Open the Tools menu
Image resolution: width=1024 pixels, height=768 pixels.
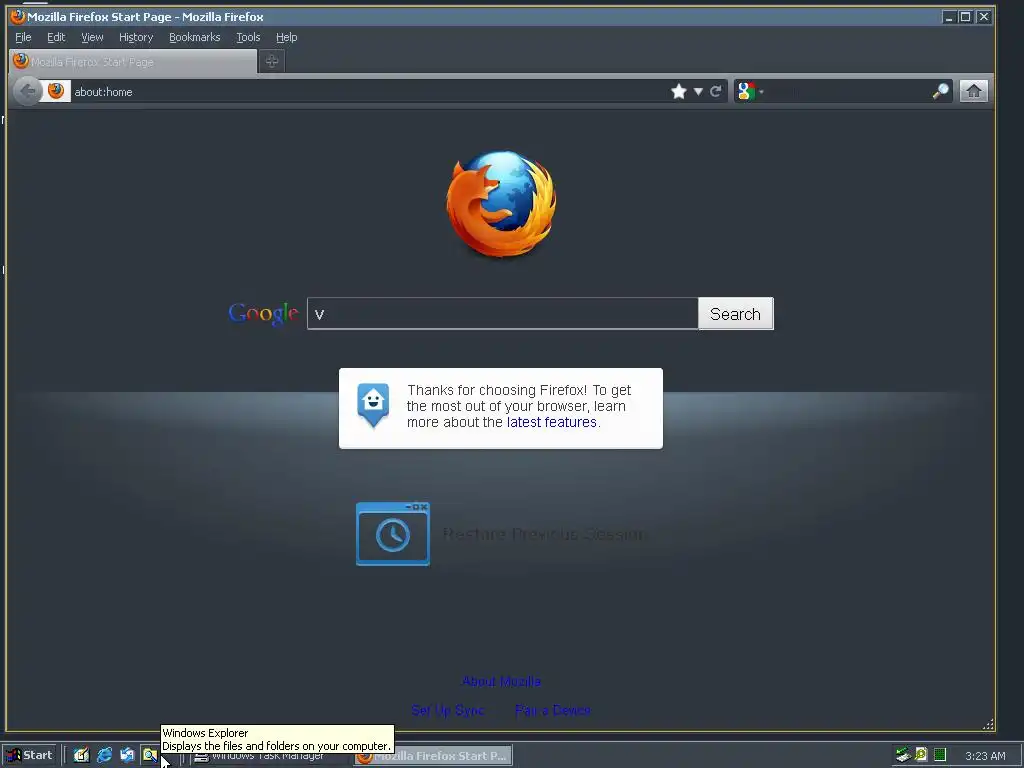[x=248, y=37]
